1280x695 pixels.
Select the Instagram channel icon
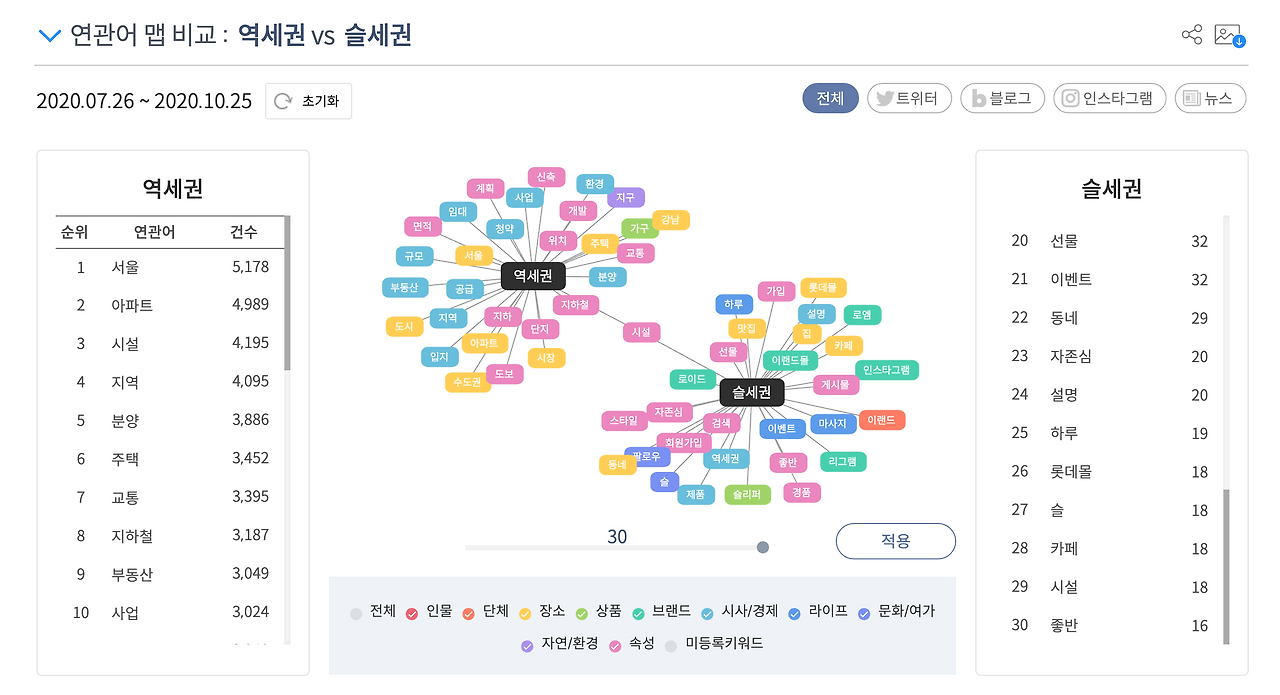[1069, 98]
